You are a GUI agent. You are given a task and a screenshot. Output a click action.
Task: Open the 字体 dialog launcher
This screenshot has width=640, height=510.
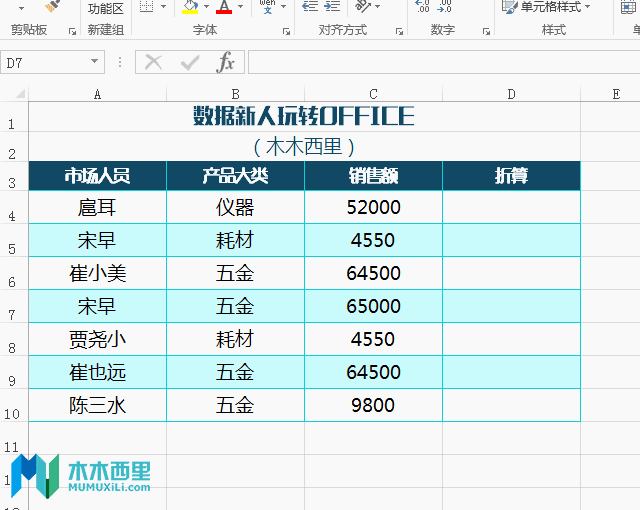coord(286,31)
